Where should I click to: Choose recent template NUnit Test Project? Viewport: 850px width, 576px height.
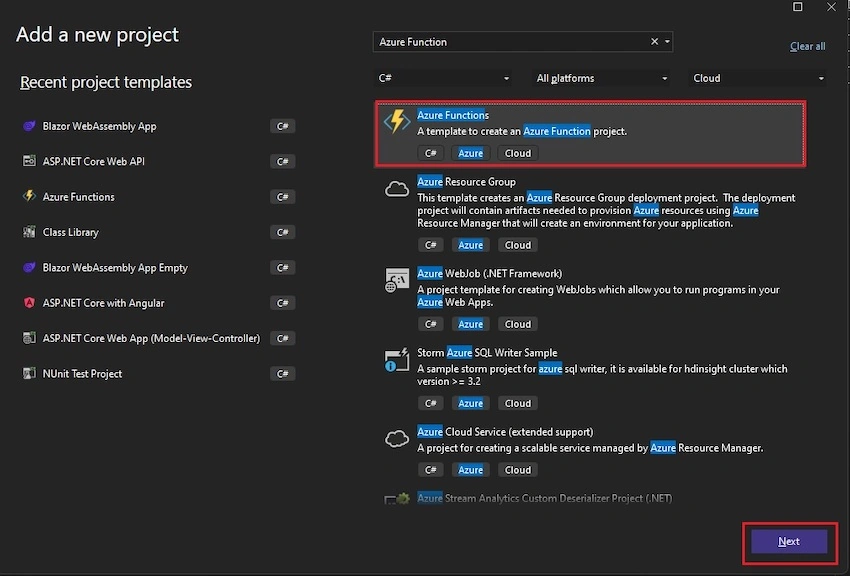tap(82, 373)
